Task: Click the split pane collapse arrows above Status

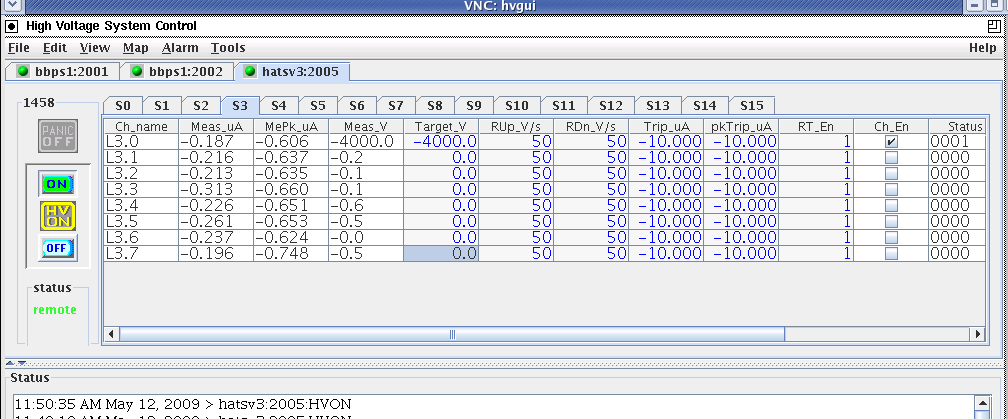Action: pos(15,363)
